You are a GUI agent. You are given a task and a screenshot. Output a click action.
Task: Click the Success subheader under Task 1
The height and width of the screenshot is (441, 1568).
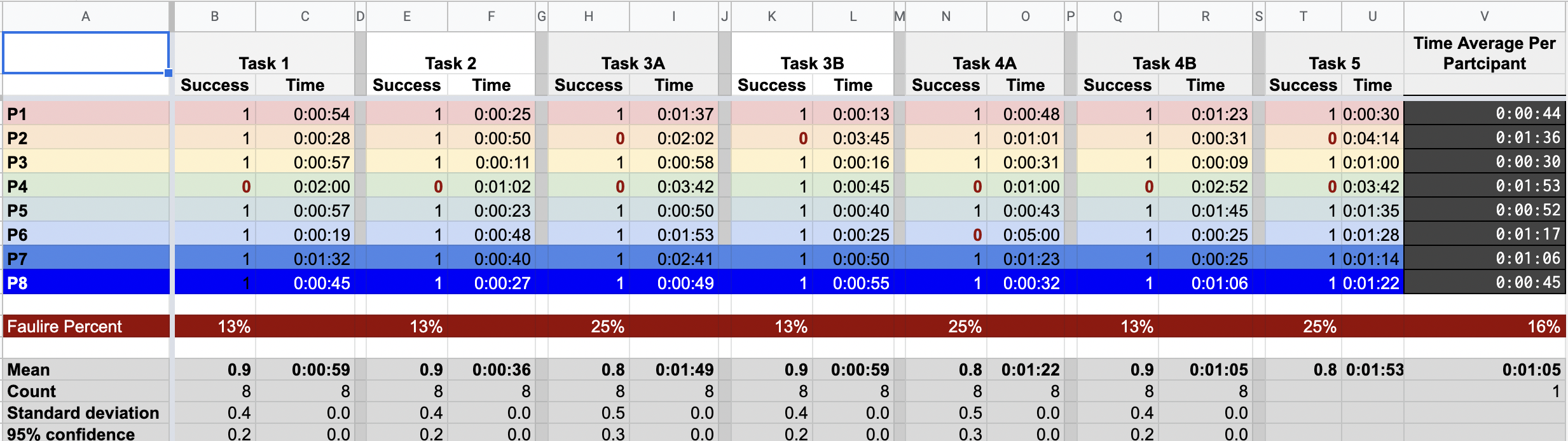(x=215, y=85)
